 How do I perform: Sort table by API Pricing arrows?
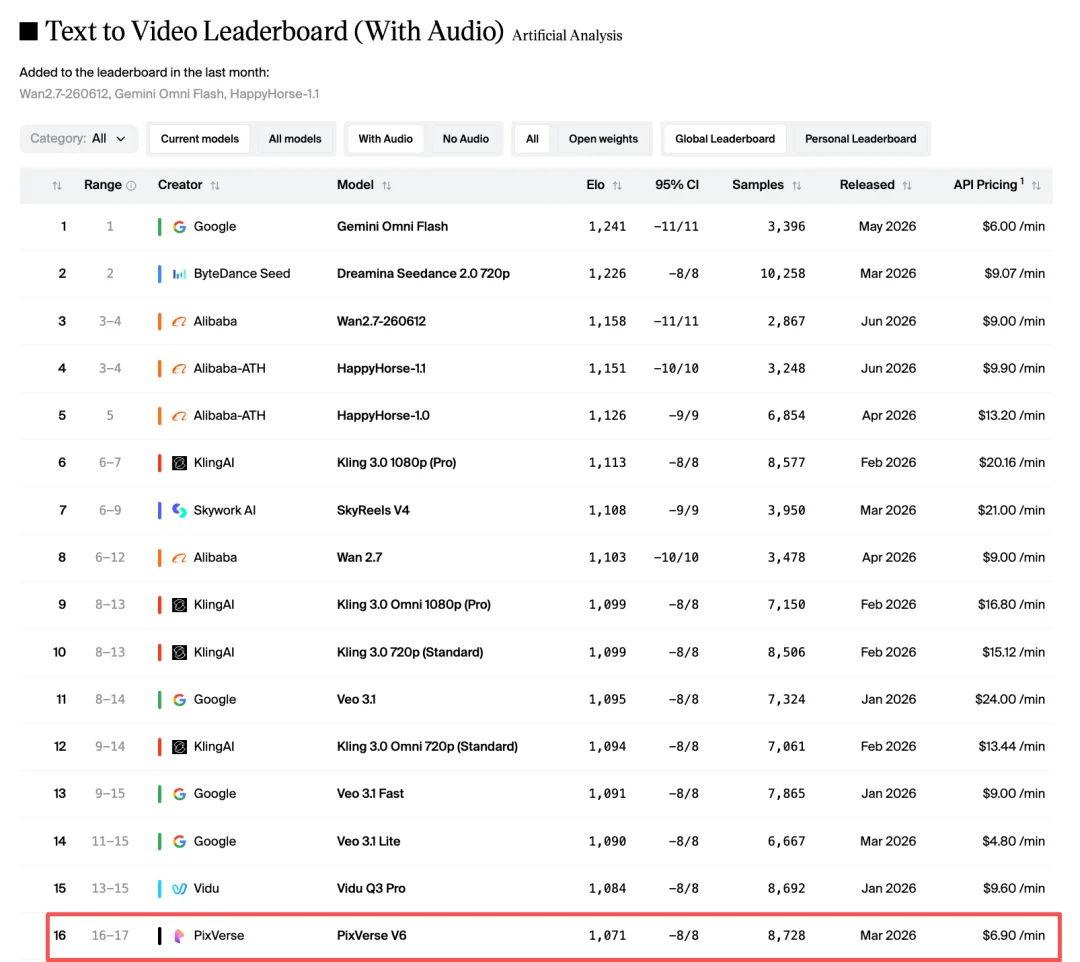pyautogui.click(x=1036, y=185)
